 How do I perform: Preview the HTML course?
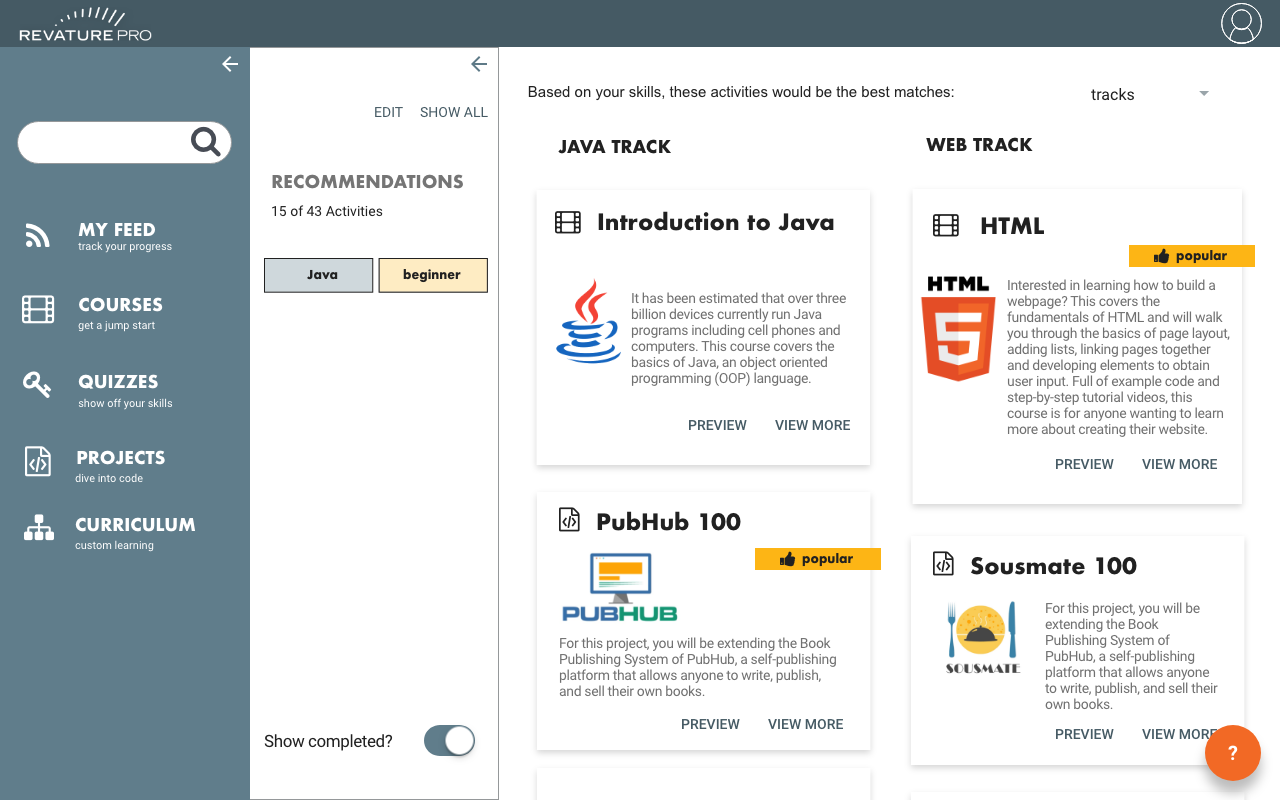(x=1084, y=464)
